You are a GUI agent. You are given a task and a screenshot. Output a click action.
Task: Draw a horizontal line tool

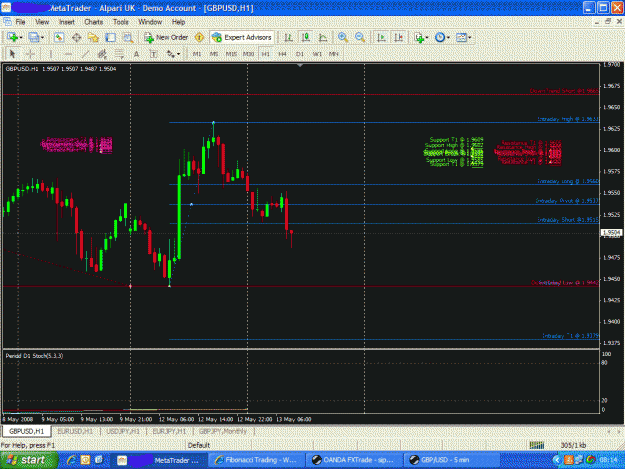tap(68, 54)
